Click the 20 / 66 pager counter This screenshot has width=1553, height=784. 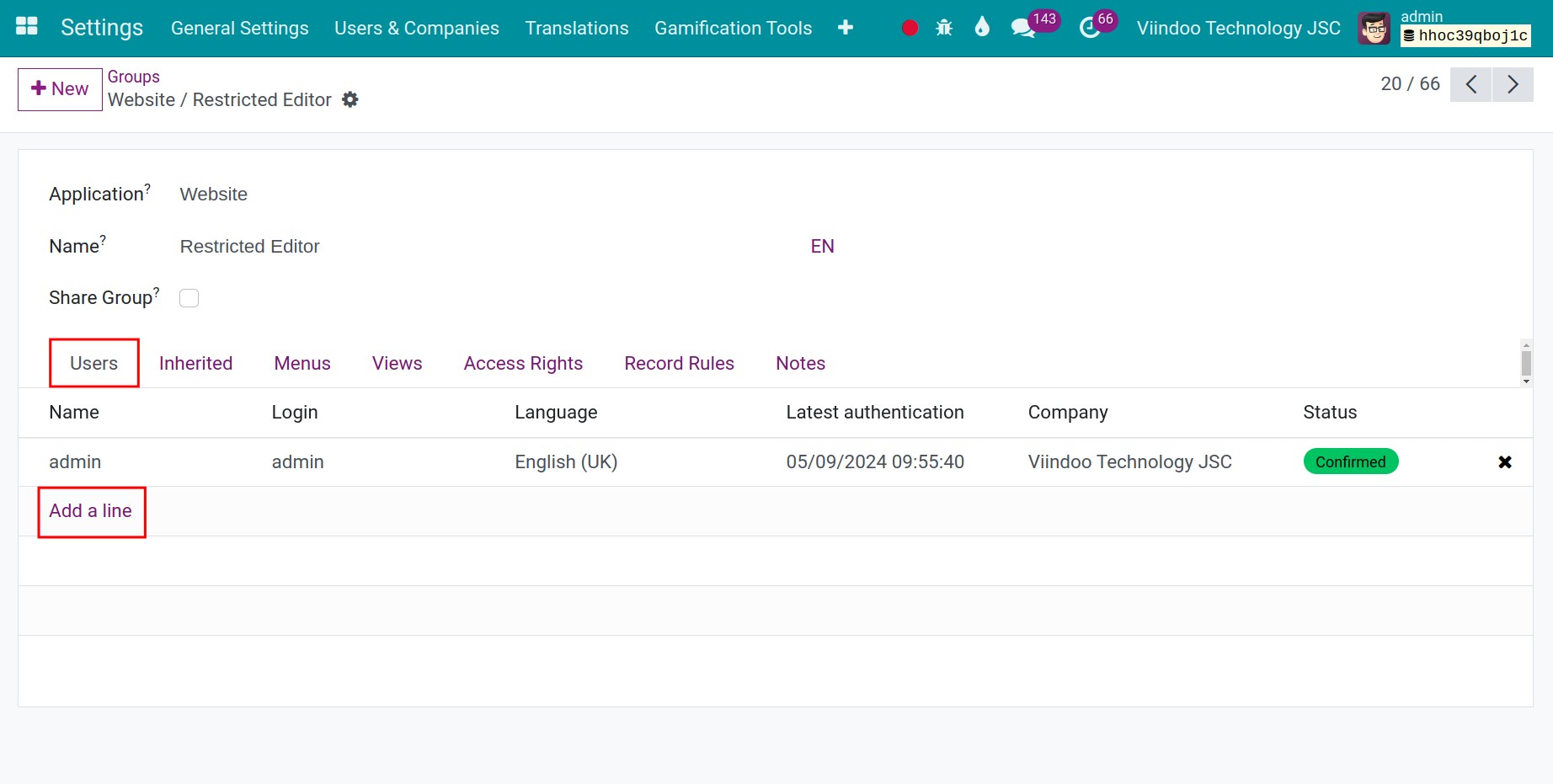pos(1411,84)
